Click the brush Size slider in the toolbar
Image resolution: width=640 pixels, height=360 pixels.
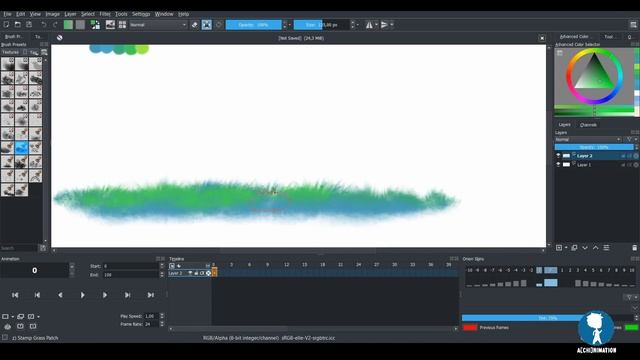[322, 25]
